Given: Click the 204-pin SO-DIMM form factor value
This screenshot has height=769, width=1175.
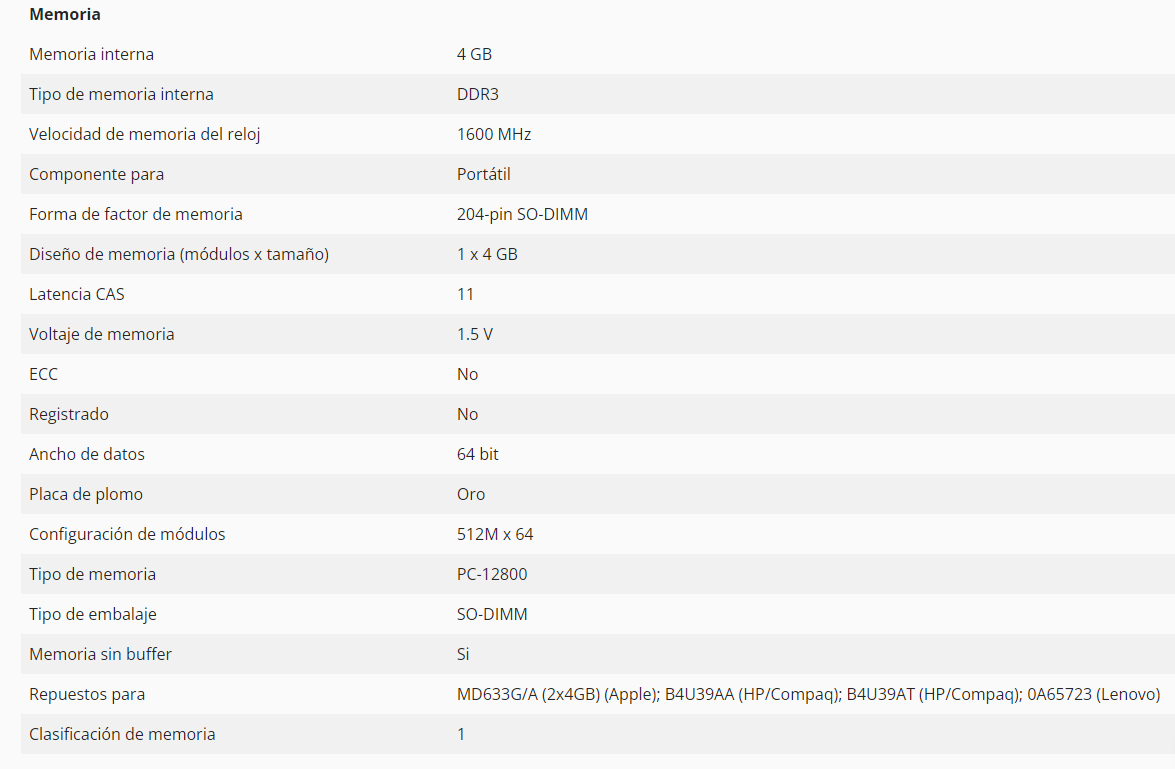Looking at the screenshot, I should click(522, 214).
